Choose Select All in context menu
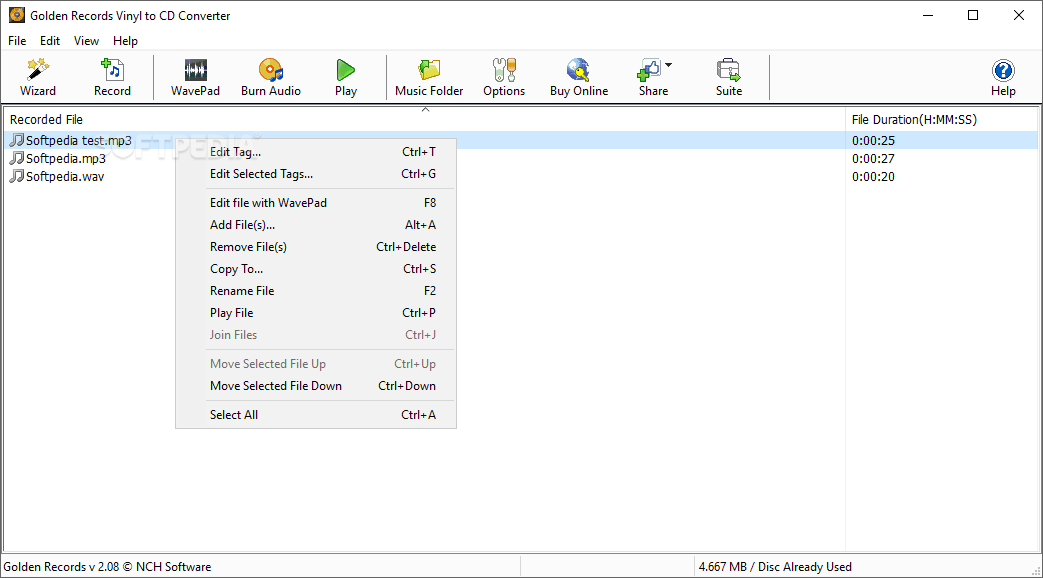 [316, 414]
